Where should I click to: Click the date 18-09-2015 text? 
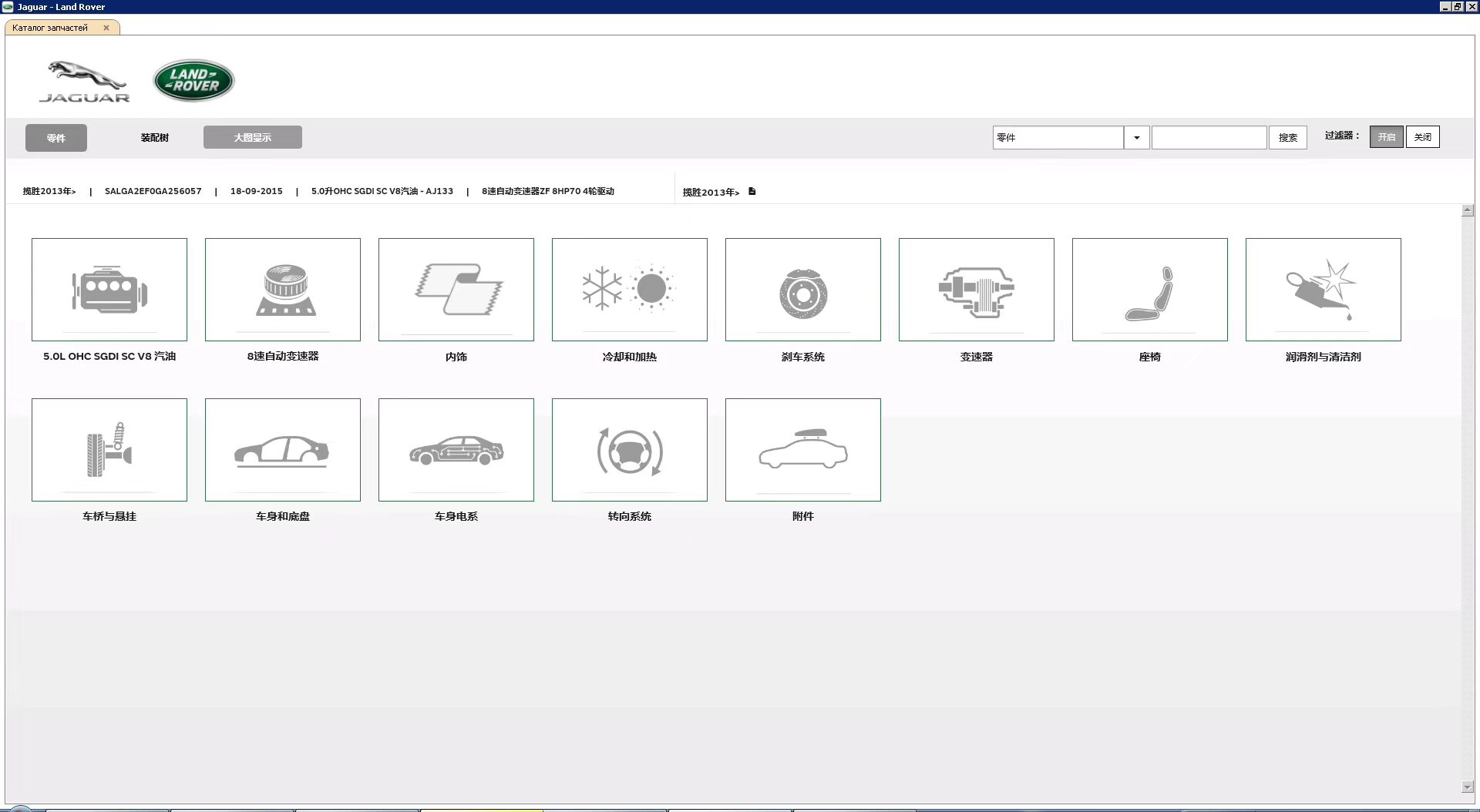tap(257, 191)
